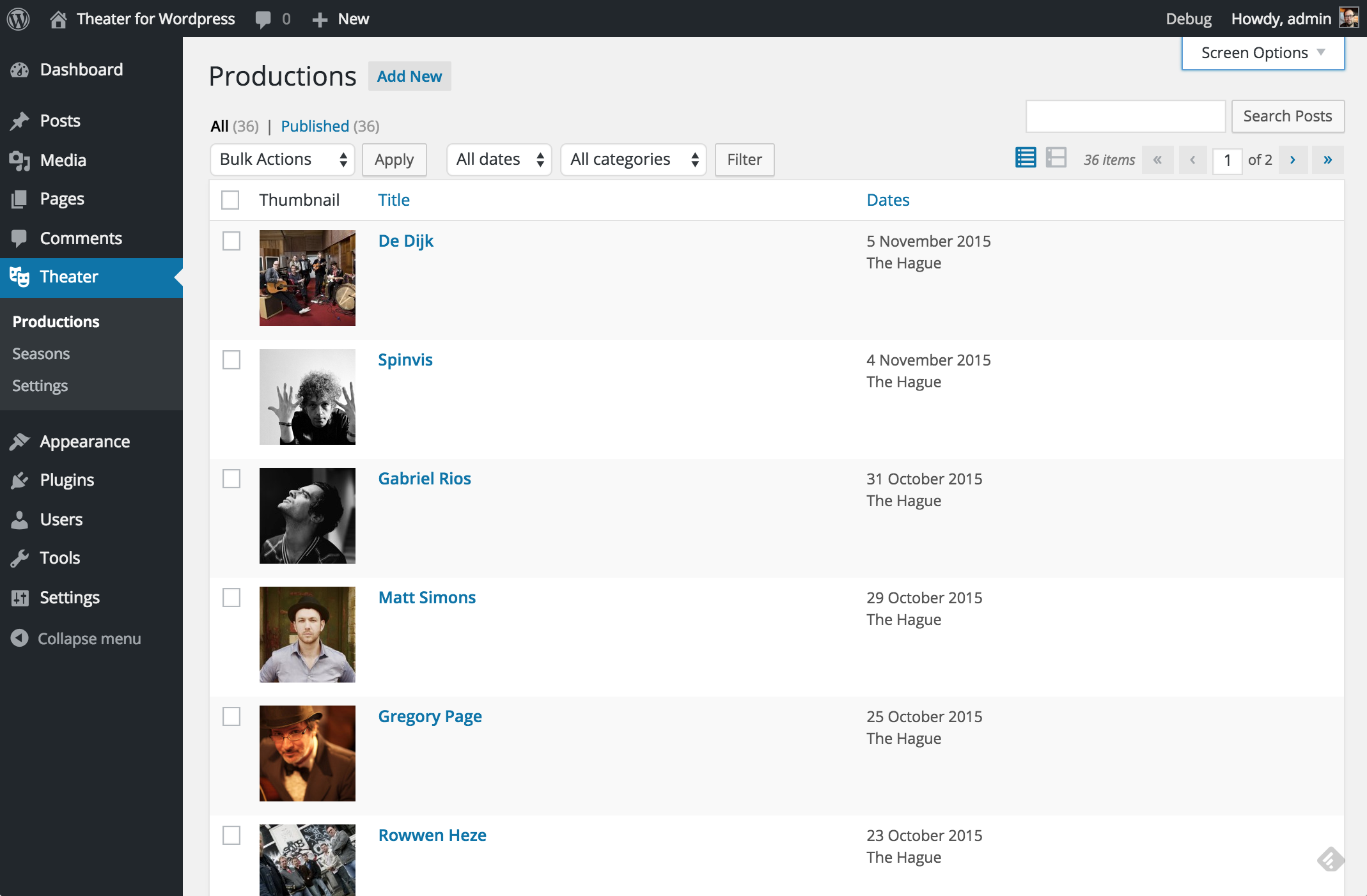Viewport: 1367px width, 896px height.
Task: Open the Theater Settings submenu item
Action: point(40,386)
